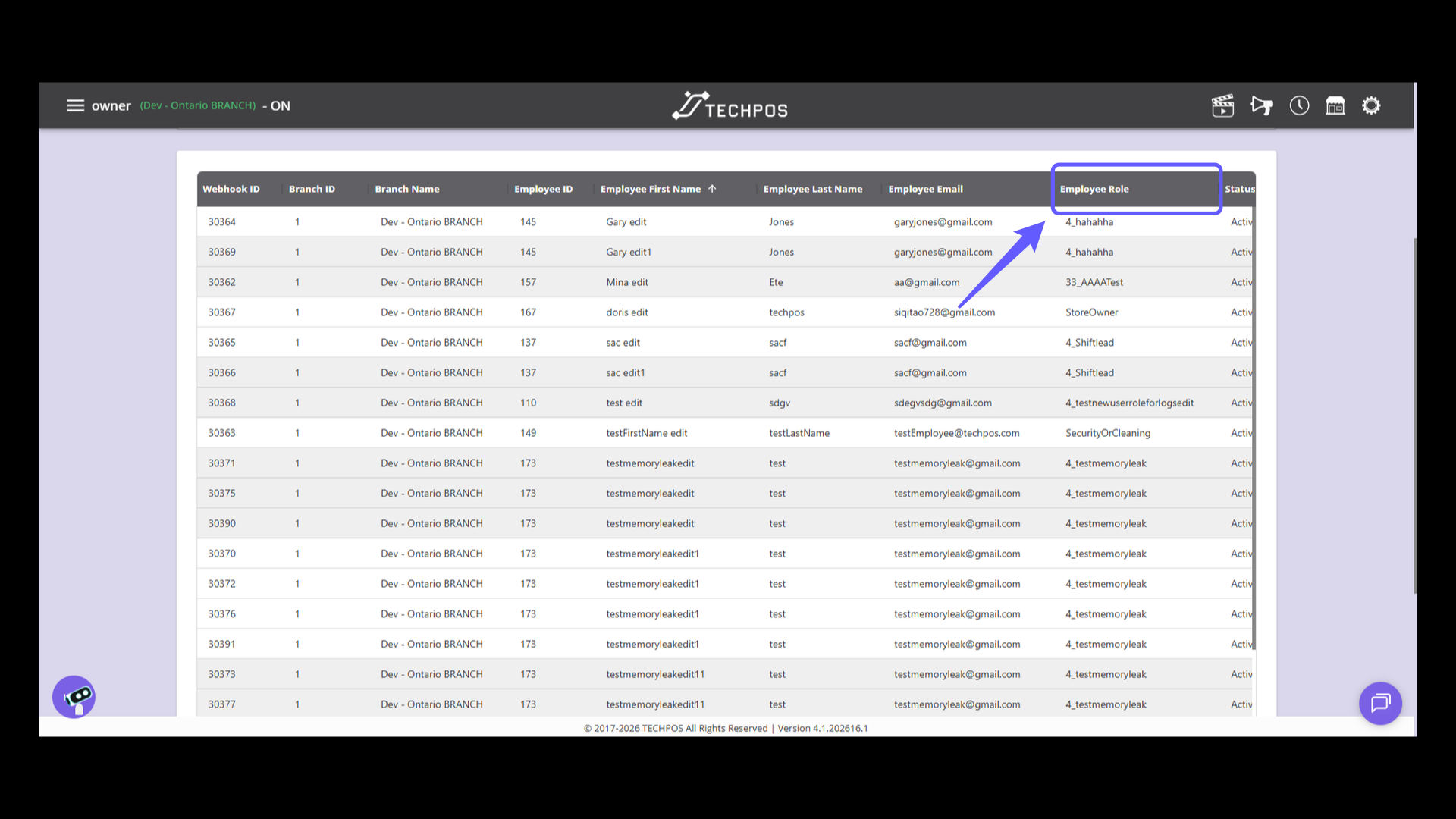
Task: Open Settings using the gear icon
Action: [1371, 105]
